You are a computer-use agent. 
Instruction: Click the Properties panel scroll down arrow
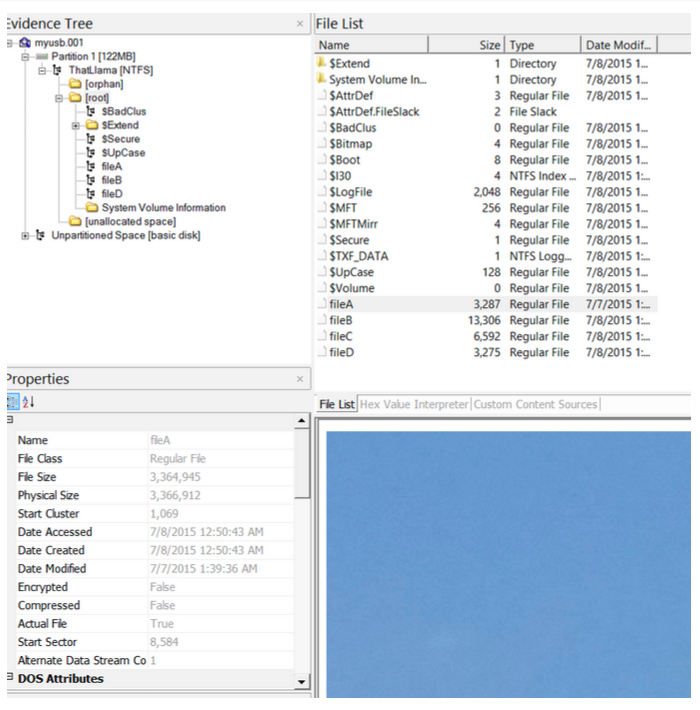pyautogui.click(x=303, y=682)
